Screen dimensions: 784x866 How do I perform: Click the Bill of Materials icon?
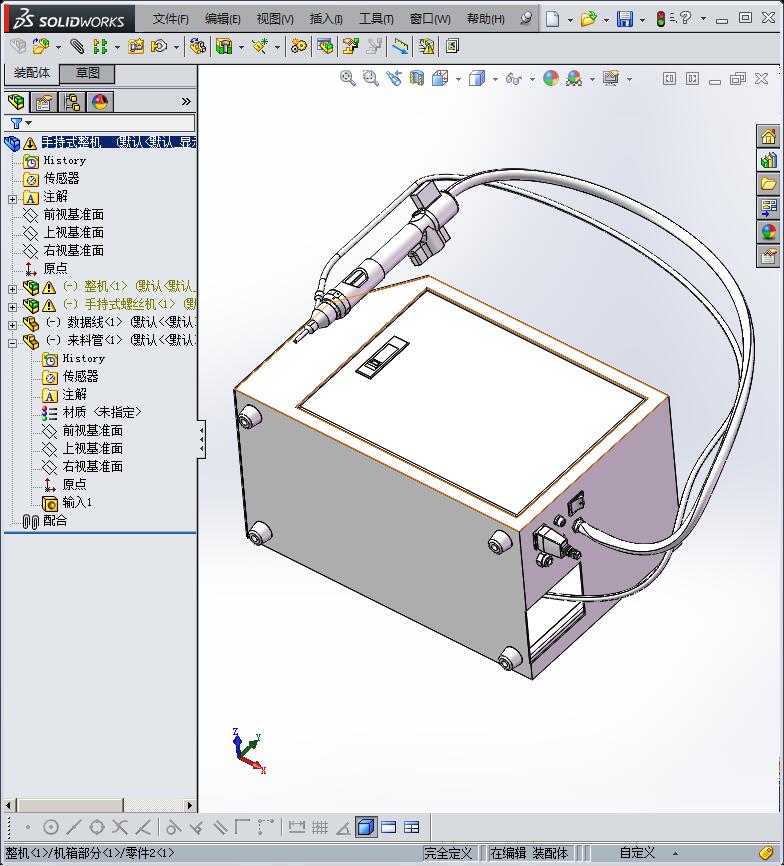325,46
